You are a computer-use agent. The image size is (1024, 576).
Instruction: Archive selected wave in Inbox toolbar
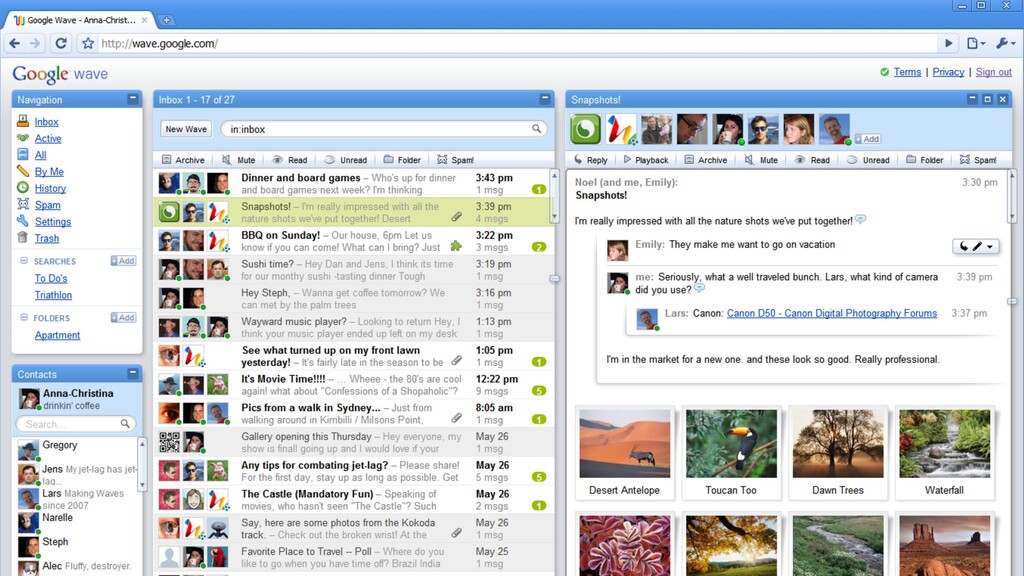[183, 160]
